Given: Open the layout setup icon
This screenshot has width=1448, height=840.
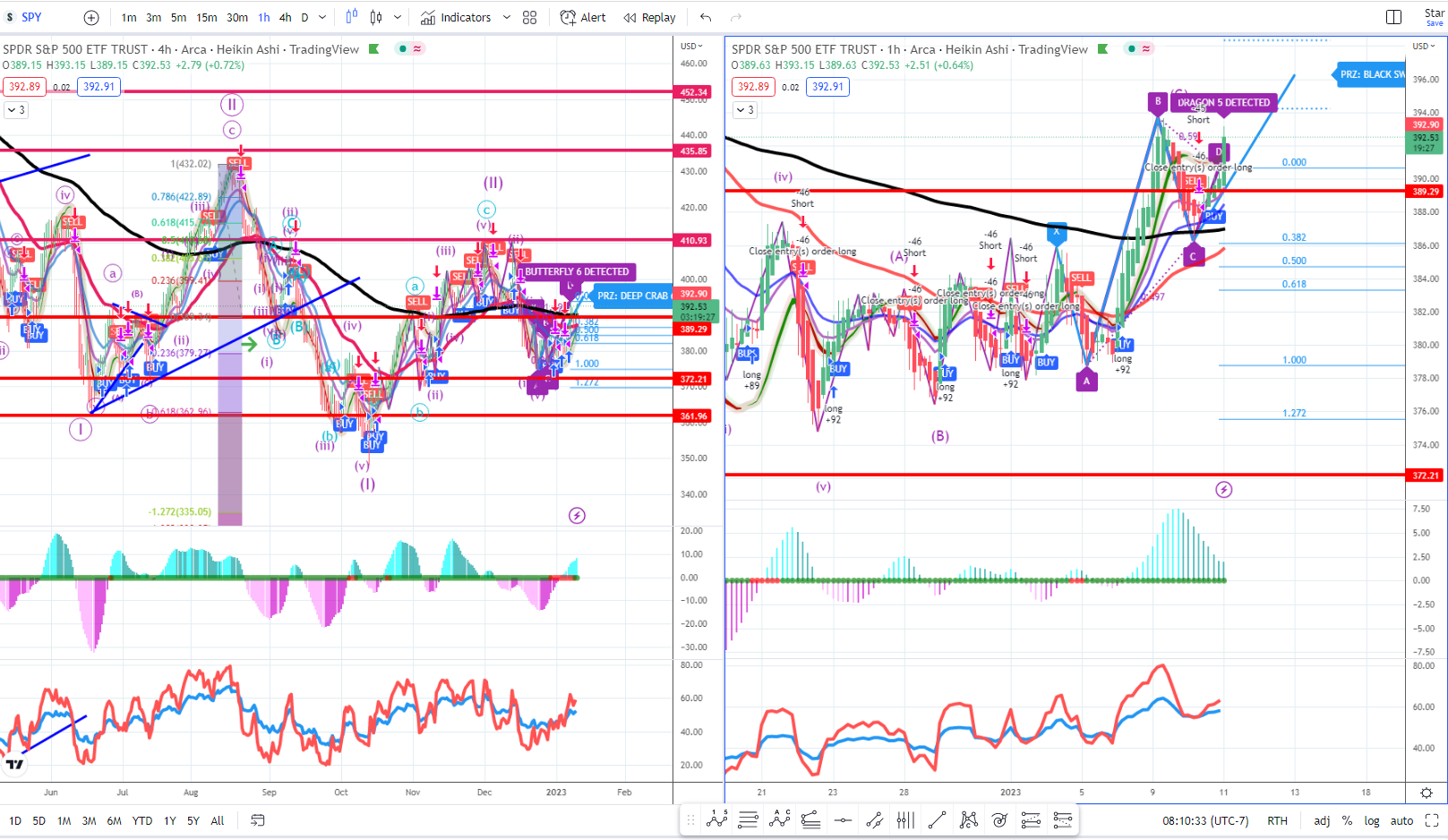Looking at the screenshot, I should tap(1393, 17).
